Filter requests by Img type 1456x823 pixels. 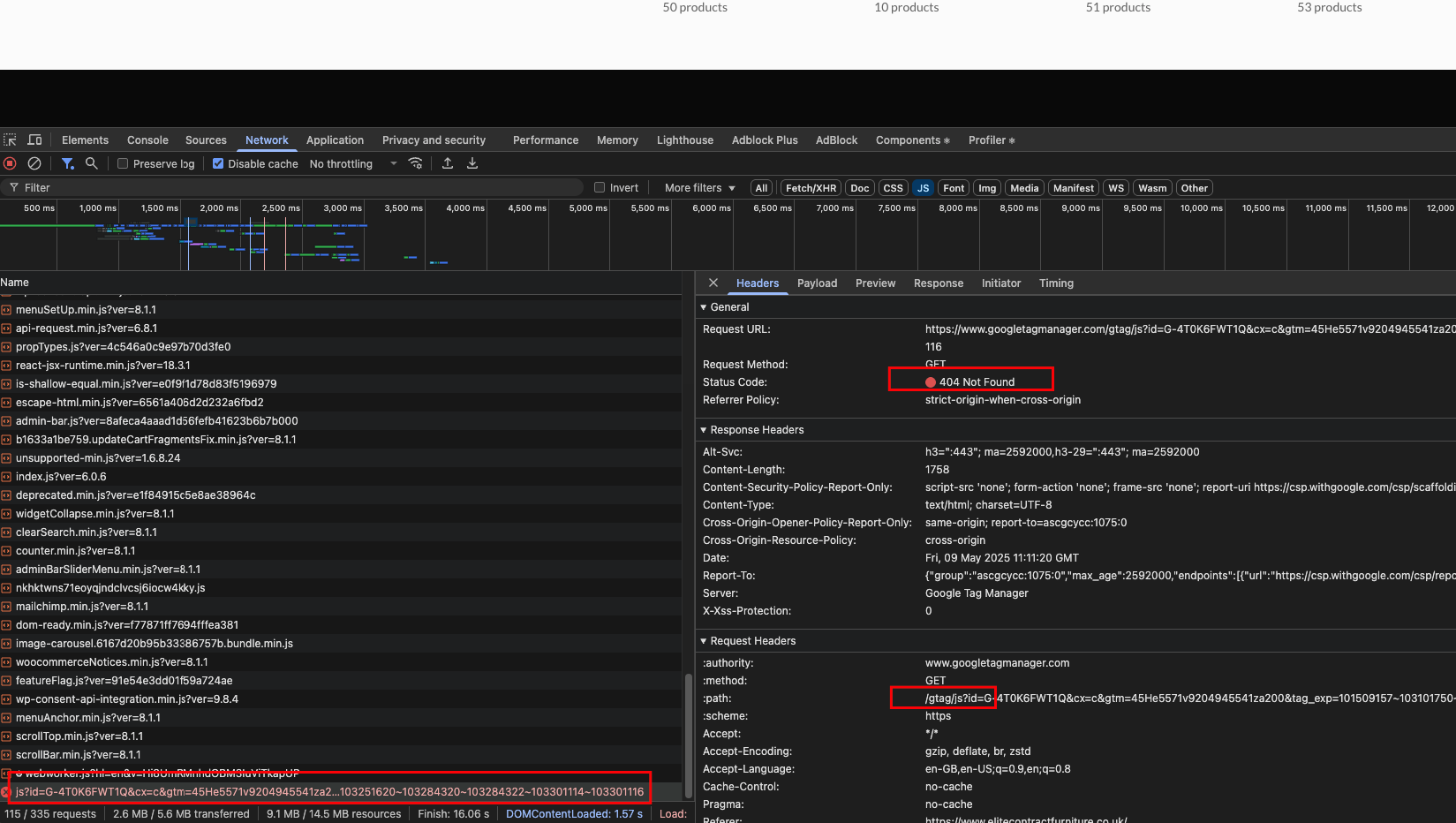(x=987, y=188)
